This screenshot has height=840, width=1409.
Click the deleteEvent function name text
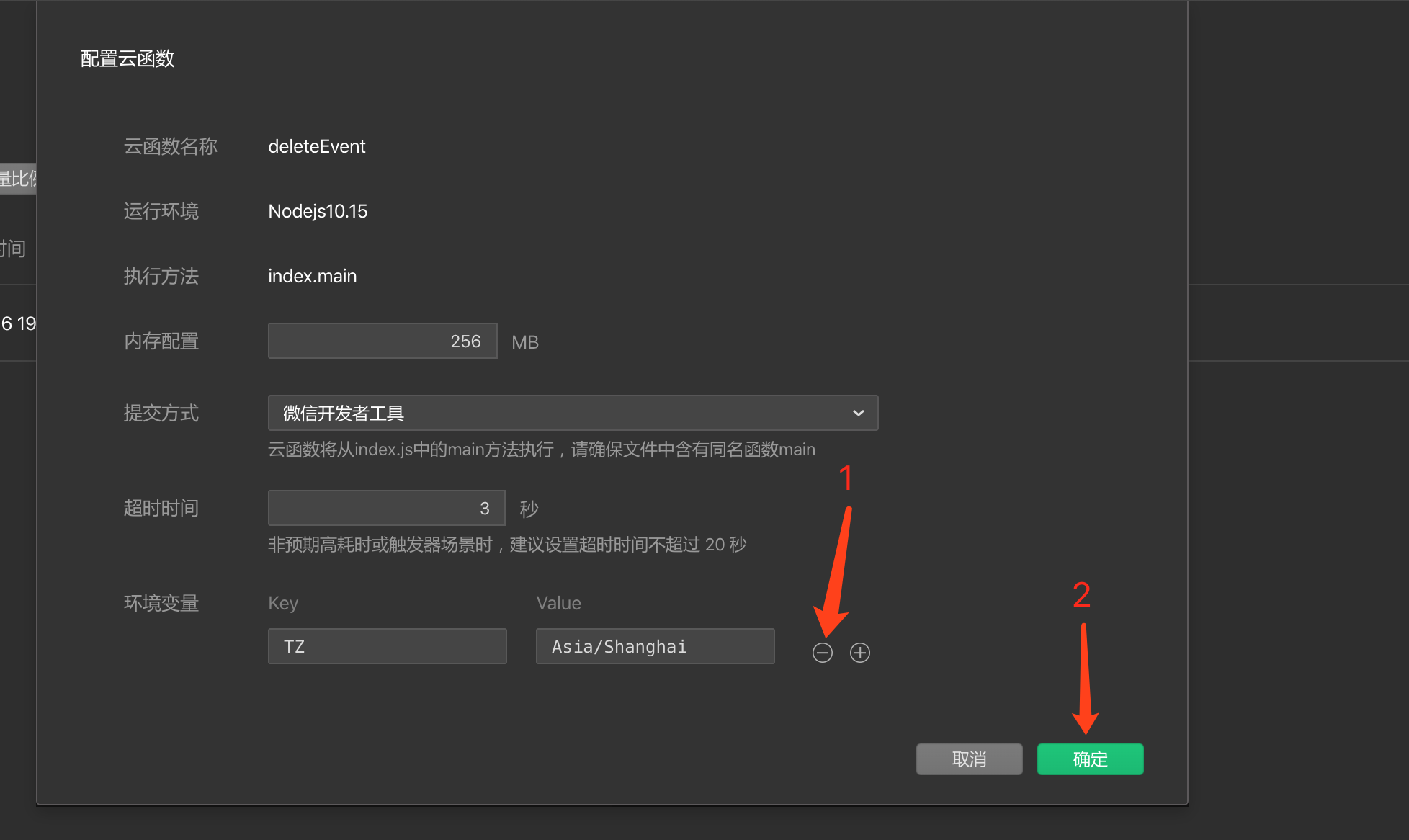click(x=316, y=146)
